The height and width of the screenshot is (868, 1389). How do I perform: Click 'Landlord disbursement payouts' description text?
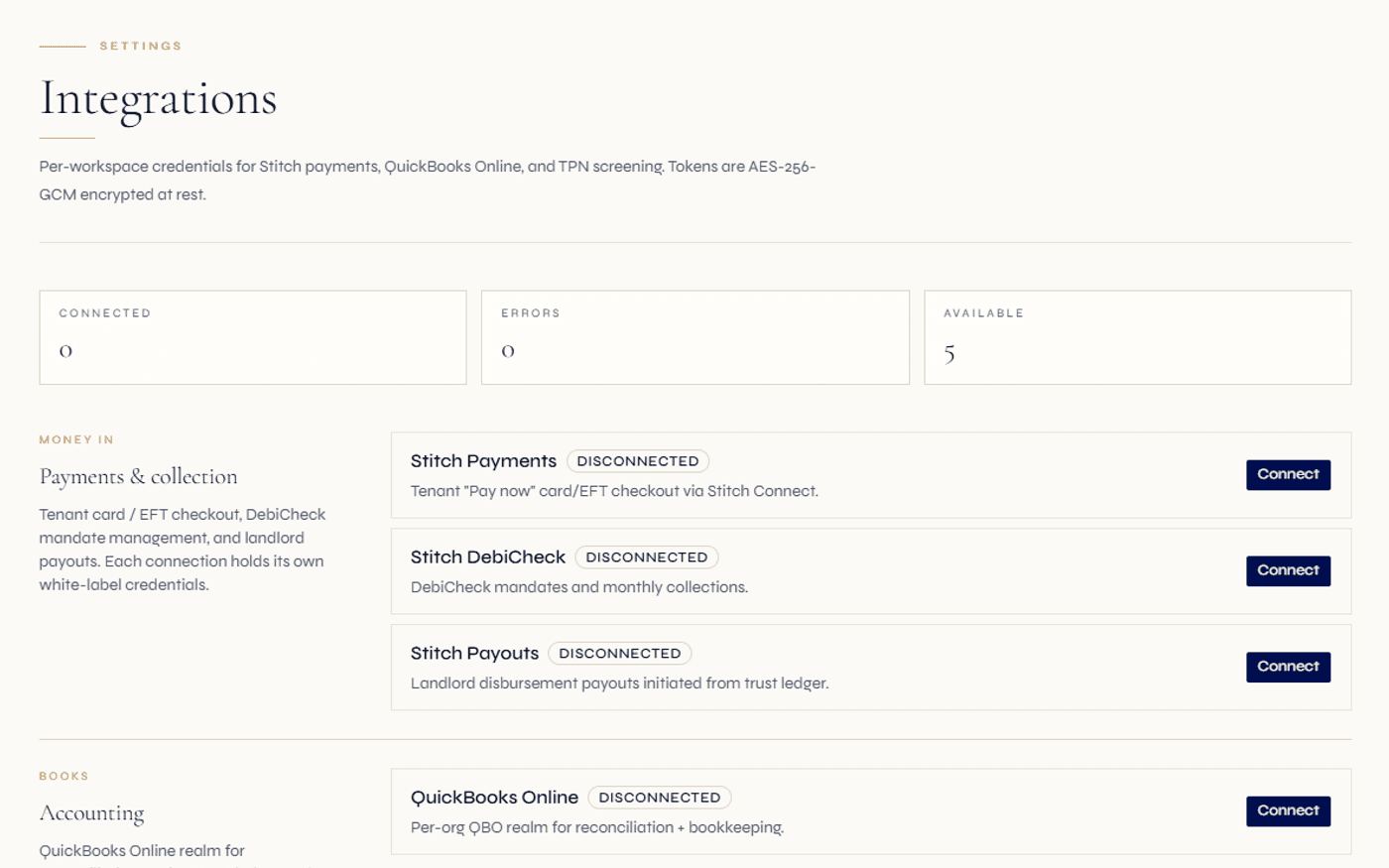click(619, 683)
